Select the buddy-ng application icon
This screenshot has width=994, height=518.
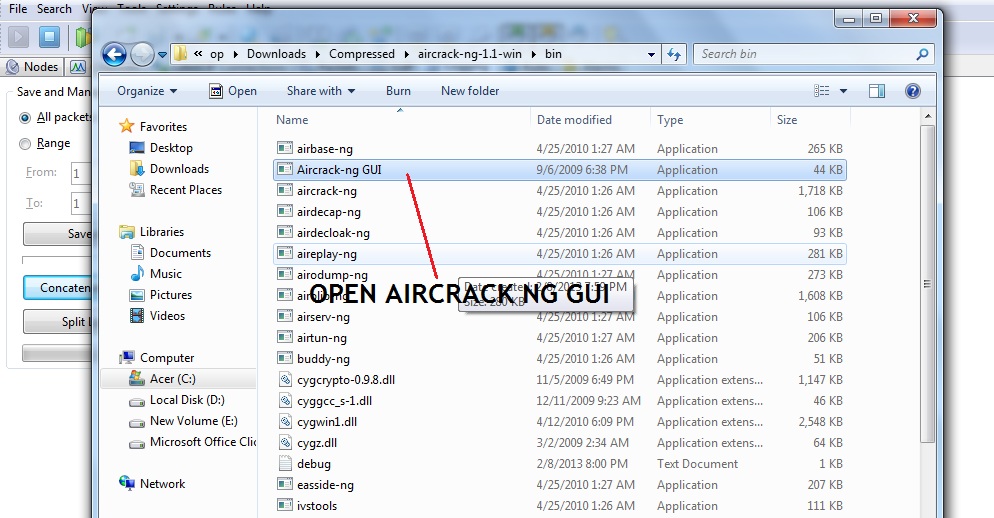pyautogui.click(x=285, y=358)
